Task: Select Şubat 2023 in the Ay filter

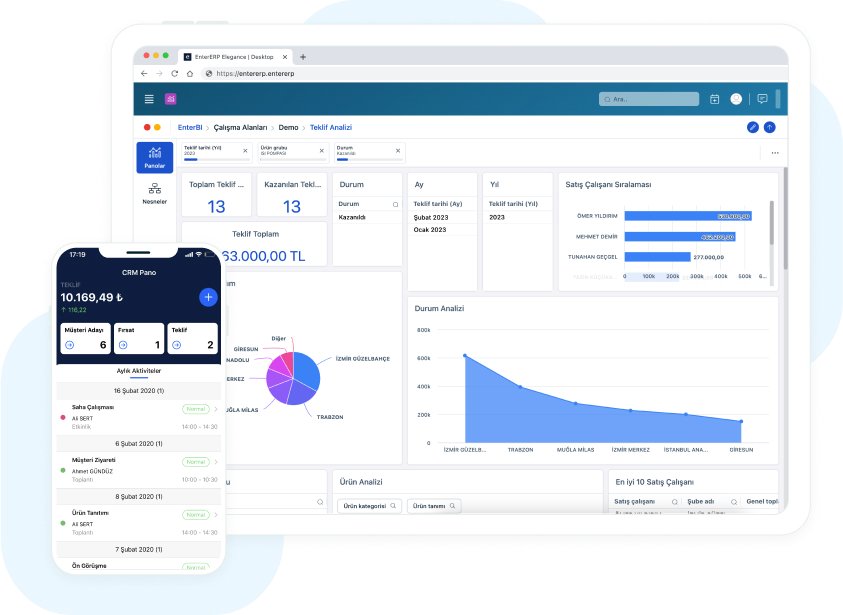Action: tap(432, 217)
